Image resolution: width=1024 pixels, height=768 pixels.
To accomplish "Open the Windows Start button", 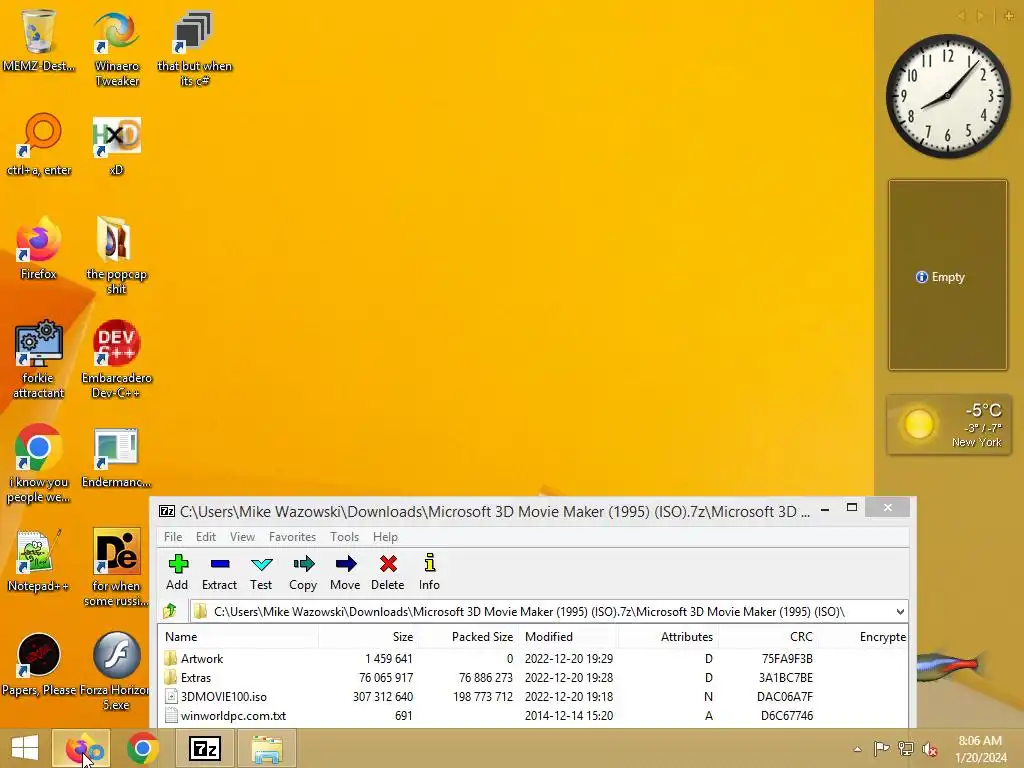I will tap(25, 748).
